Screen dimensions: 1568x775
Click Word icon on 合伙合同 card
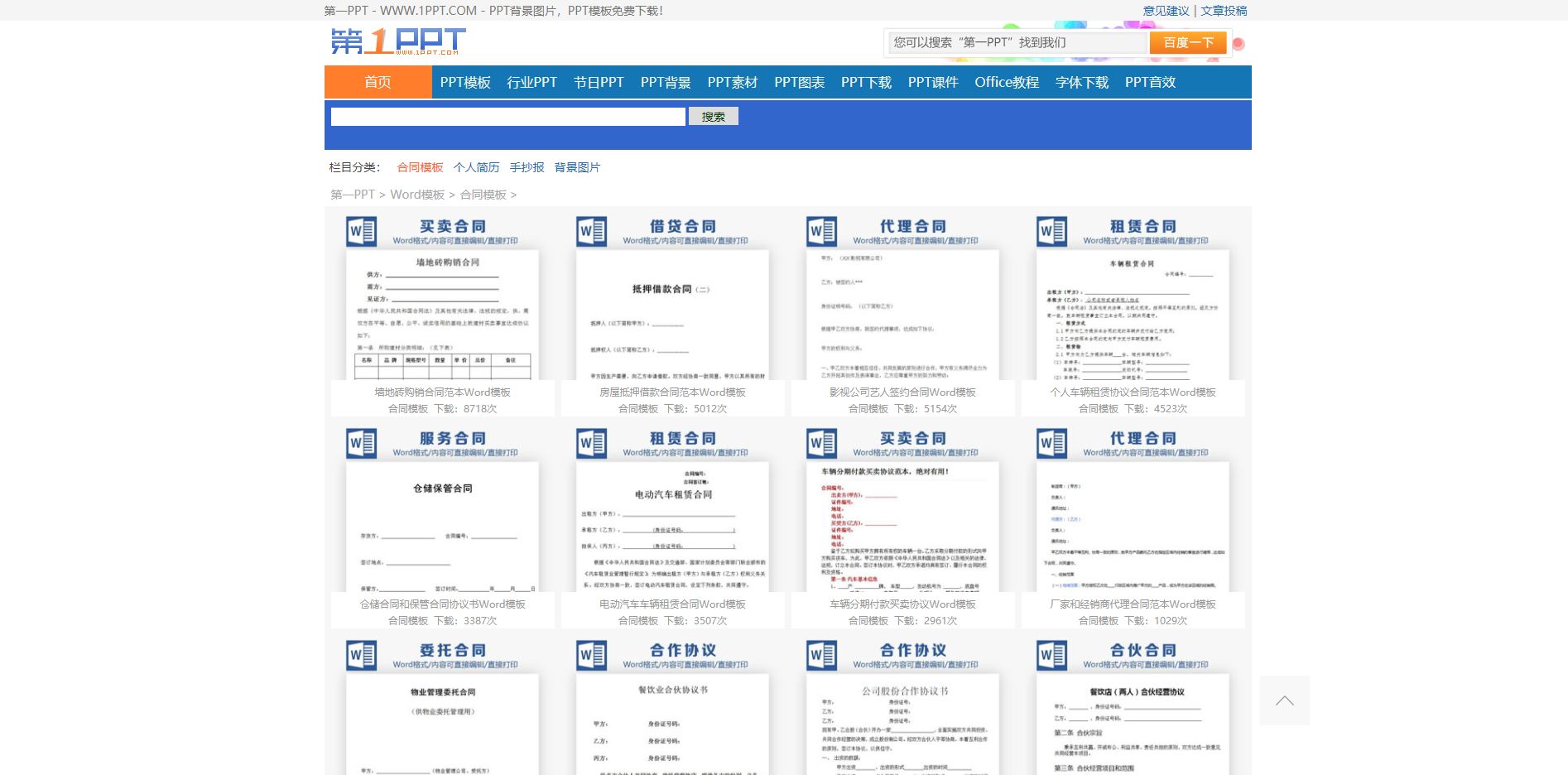[x=1051, y=655]
